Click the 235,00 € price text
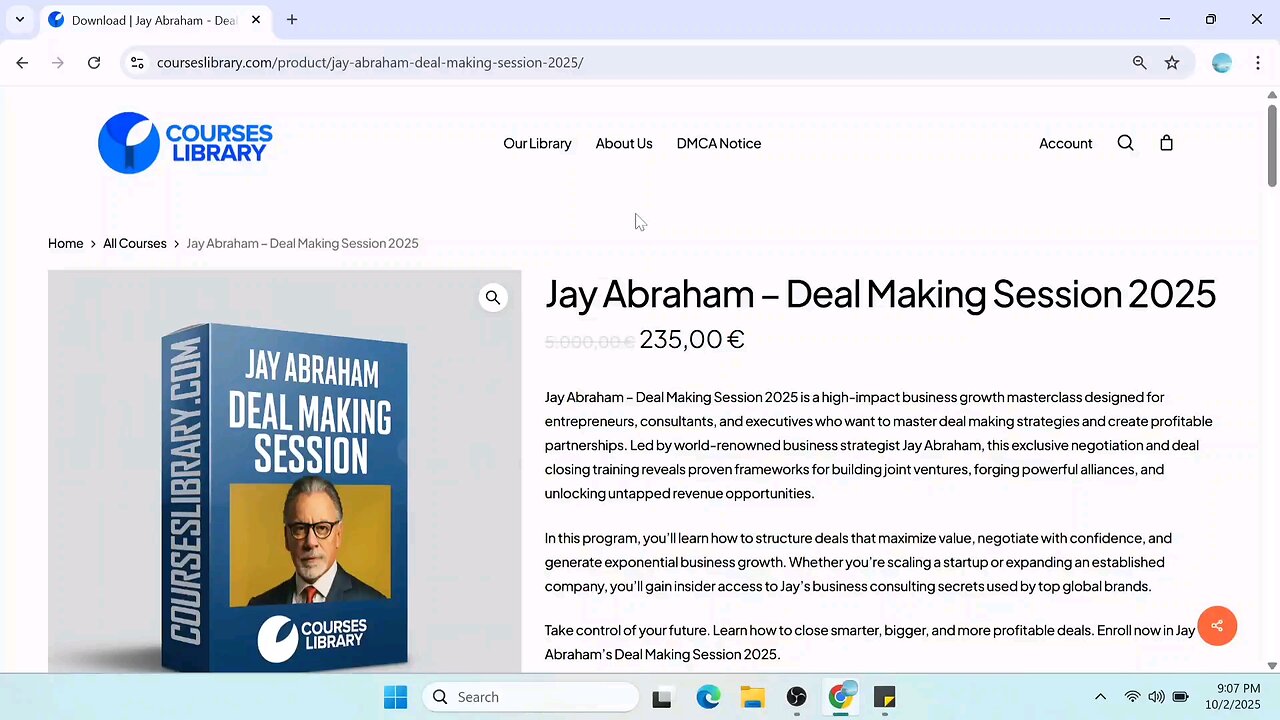Screen dimensions: 1280x720 pos(692,339)
